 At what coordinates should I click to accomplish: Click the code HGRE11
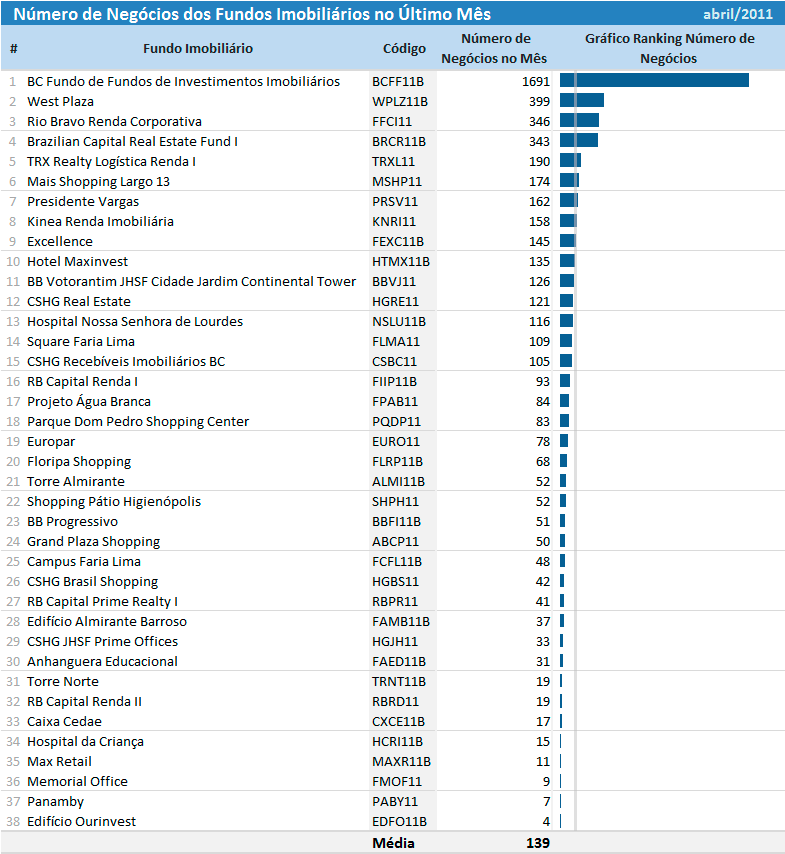tap(395, 302)
